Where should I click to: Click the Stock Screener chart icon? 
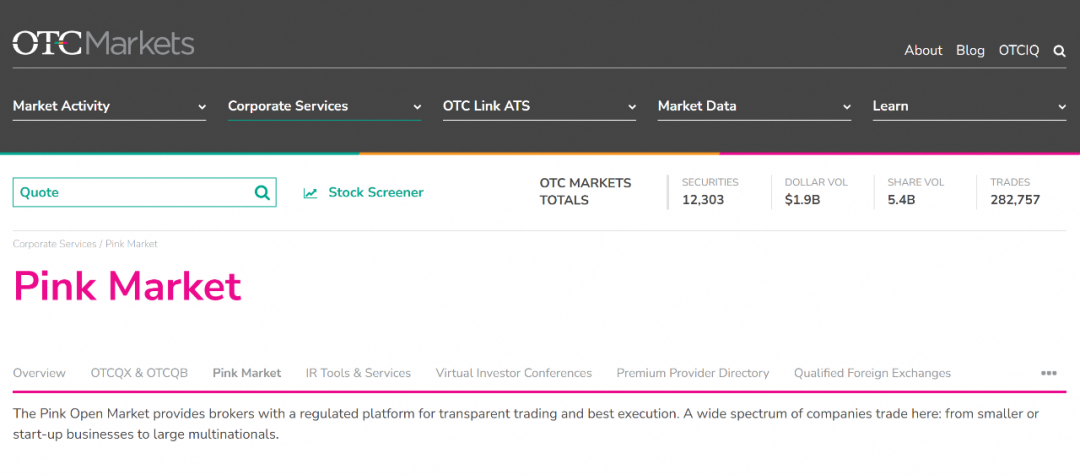tap(311, 193)
